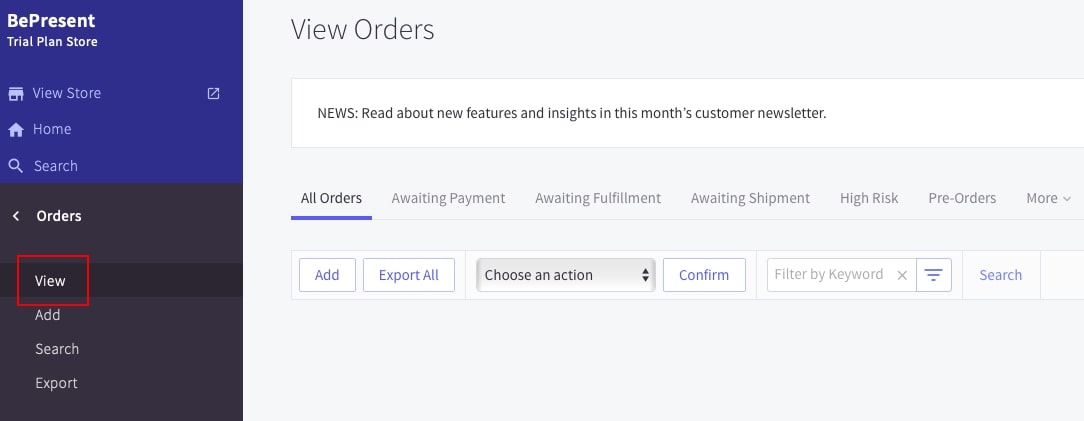Show the Pre-Orders tab
This screenshot has width=1084, height=421.
pyautogui.click(x=962, y=198)
